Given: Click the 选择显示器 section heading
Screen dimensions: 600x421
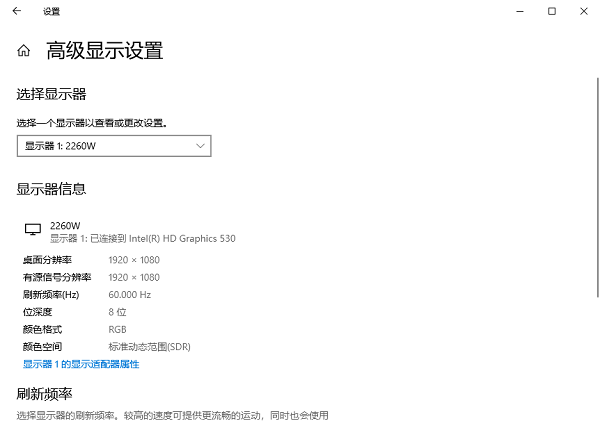Looking at the screenshot, I should click(51, 94).
